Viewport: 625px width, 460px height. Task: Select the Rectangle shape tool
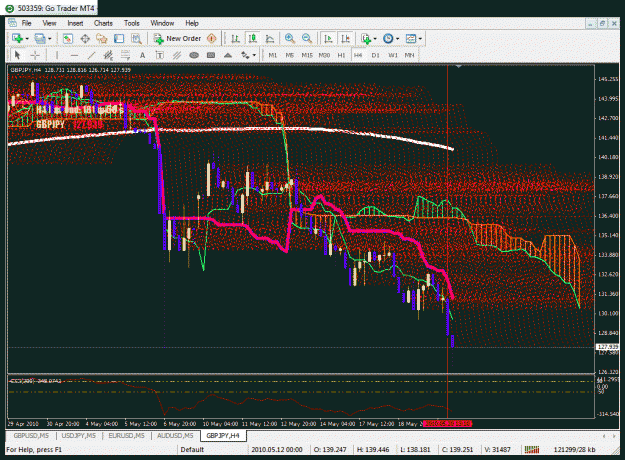[x=211, y=55]
